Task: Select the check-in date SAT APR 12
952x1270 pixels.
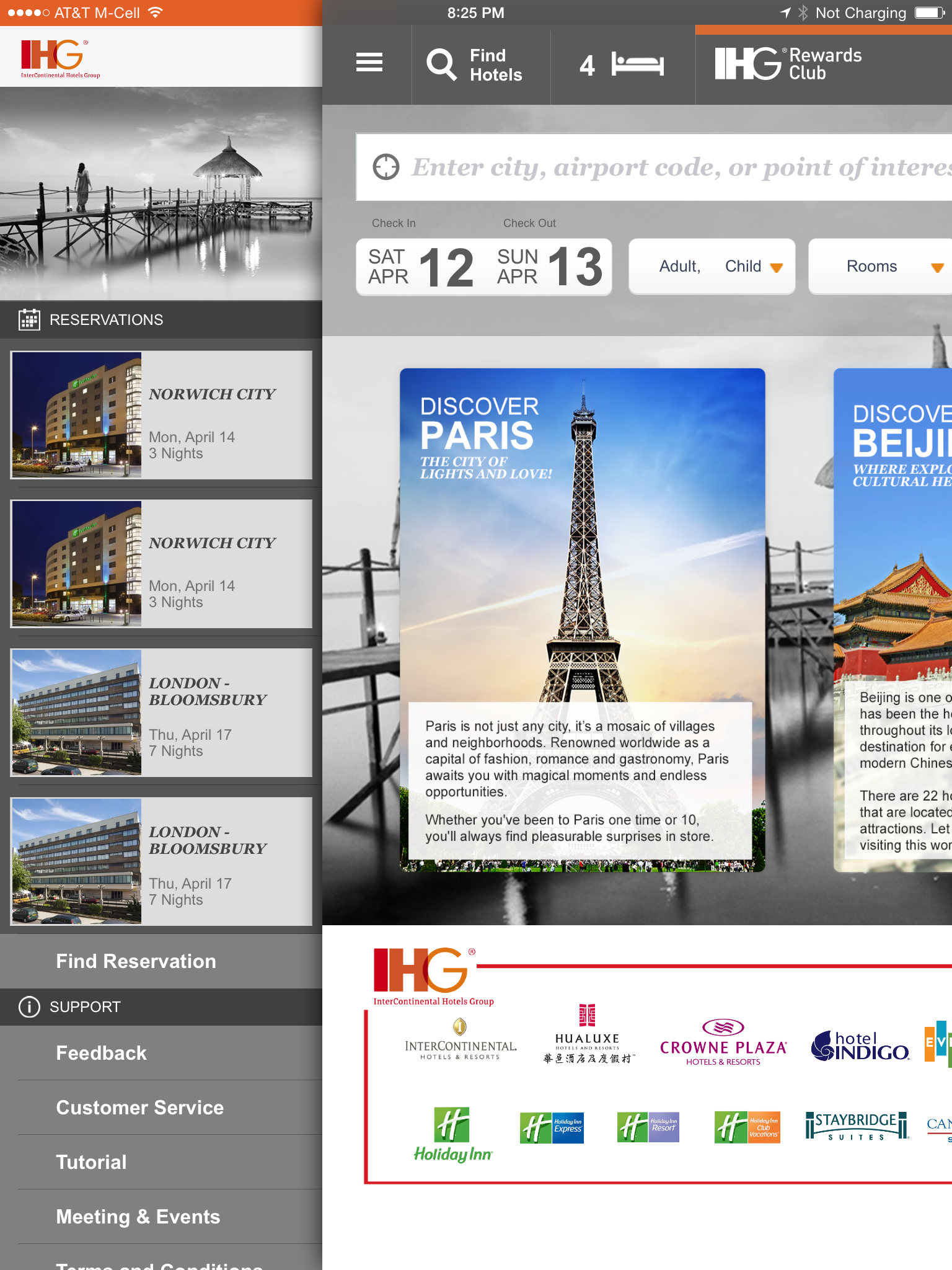Action: [421, 267]
